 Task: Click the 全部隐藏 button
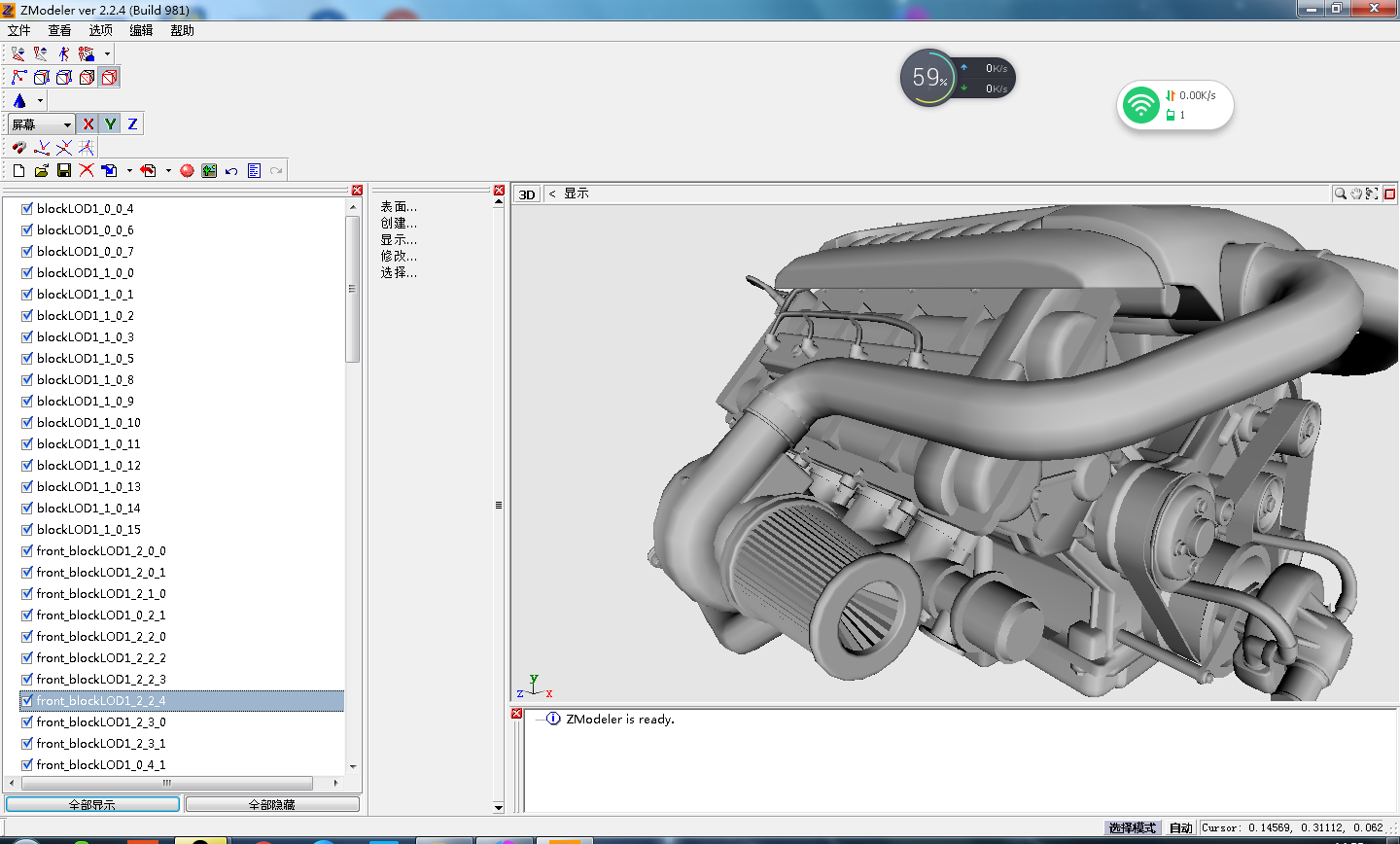pyautogui.click(x=272, y=804)
